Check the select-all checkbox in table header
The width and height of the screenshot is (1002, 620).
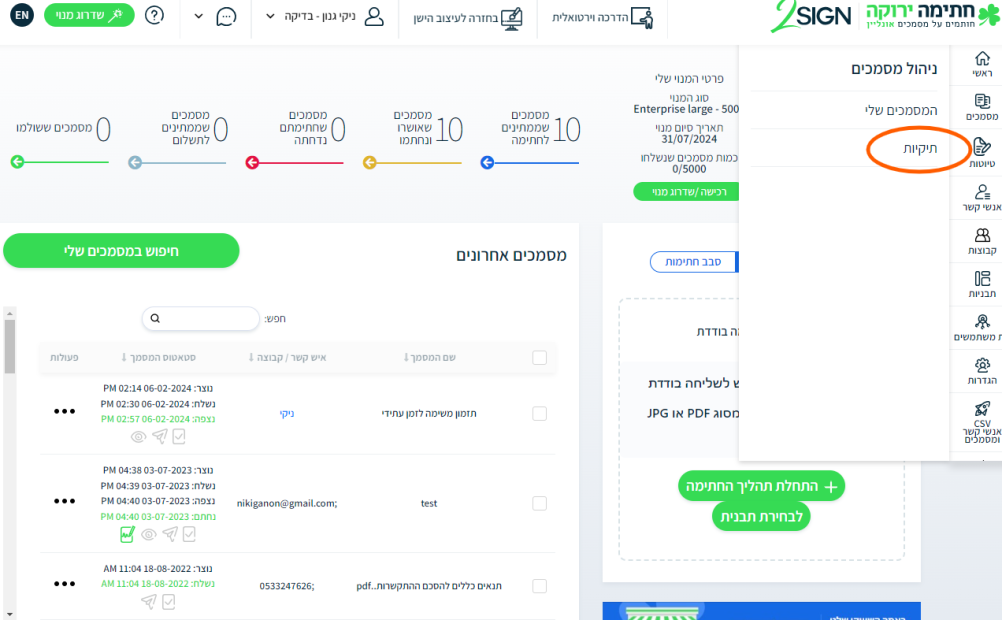[x=540, y=358]
